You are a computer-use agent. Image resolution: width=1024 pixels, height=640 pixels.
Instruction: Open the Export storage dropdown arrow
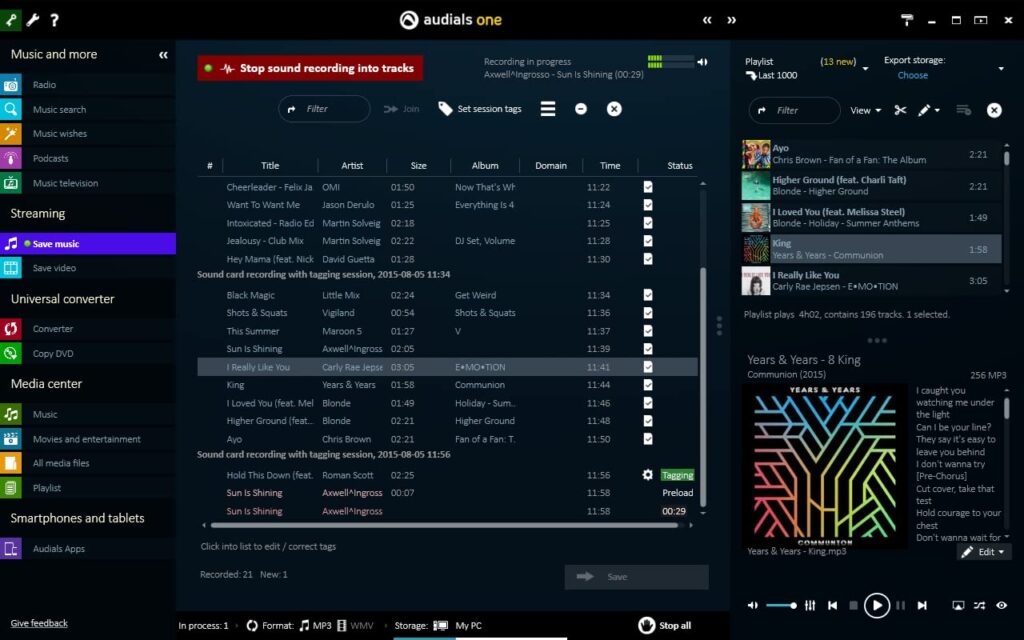1000,69
